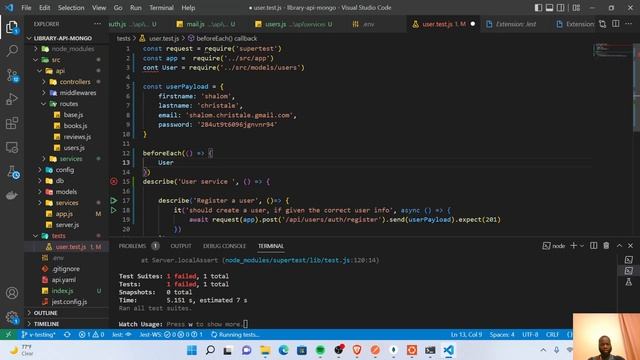Open the Manage gear menu

coord(12,317)
